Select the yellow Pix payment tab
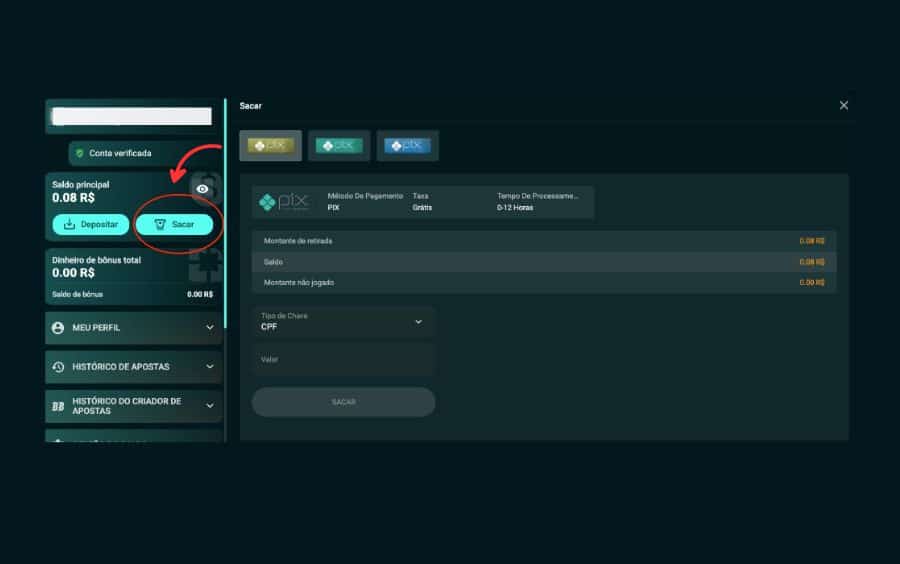 pyautogui.click(x=270, y=145)
